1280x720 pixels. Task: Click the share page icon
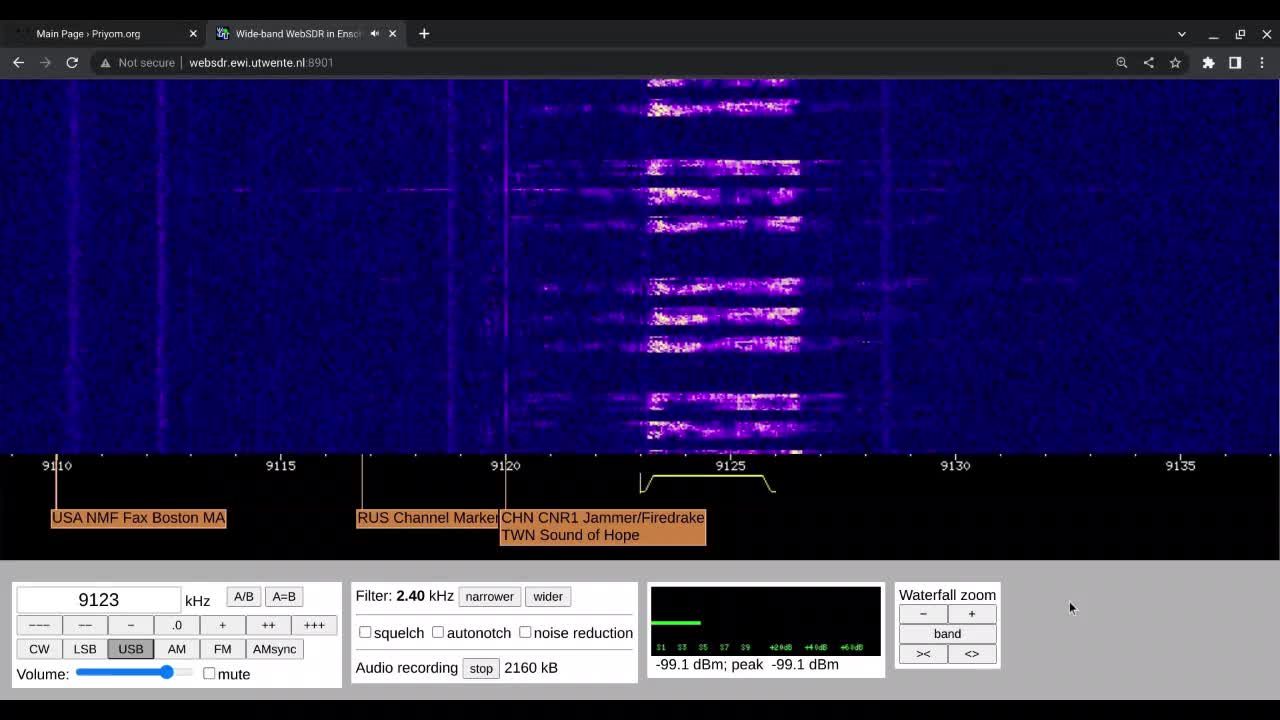click(x=1148, y=62)
